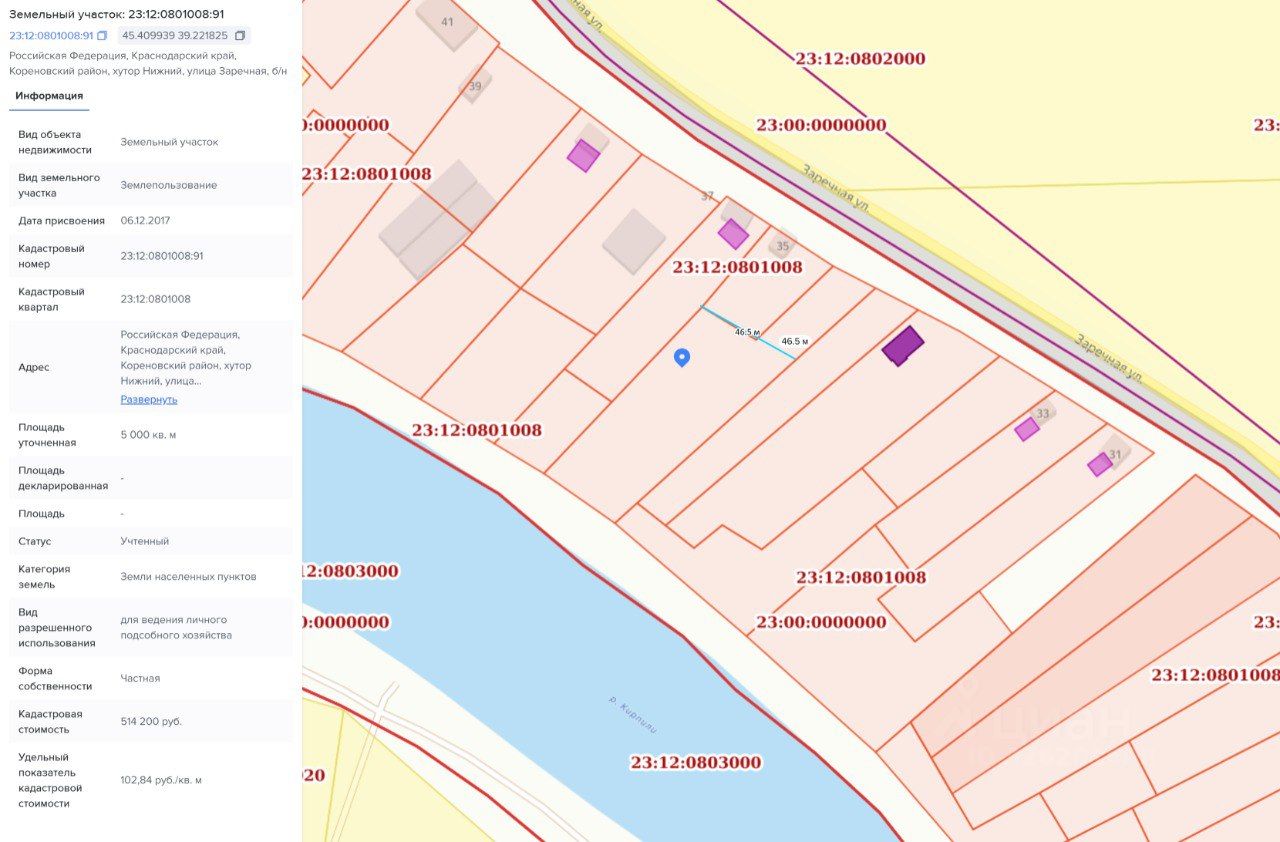Click value Землепользование
Image resolution: width=1280 pixels, height=842 pixels.
click(169, 185)
